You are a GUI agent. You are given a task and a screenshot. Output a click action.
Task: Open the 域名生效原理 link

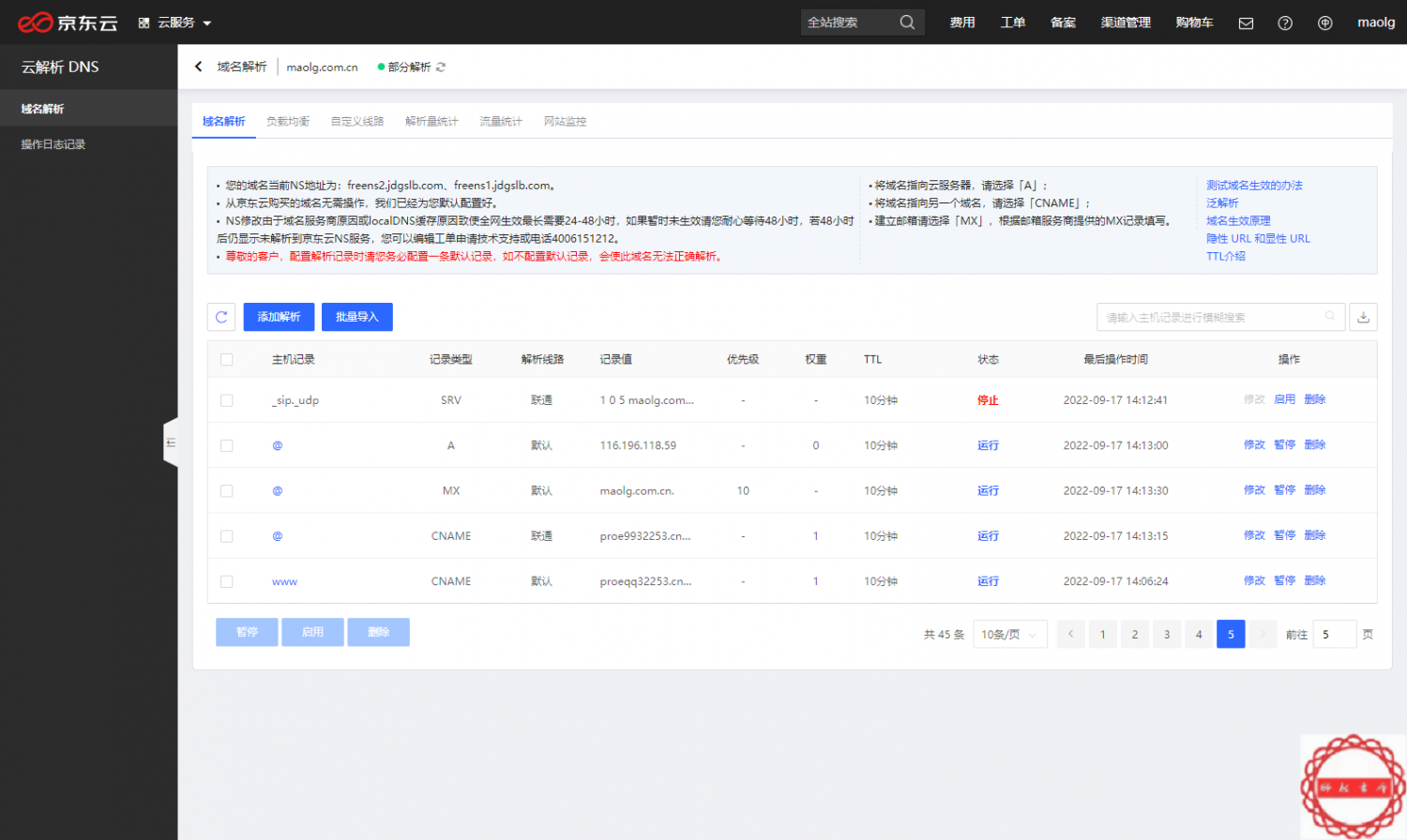click(1238, 221)
